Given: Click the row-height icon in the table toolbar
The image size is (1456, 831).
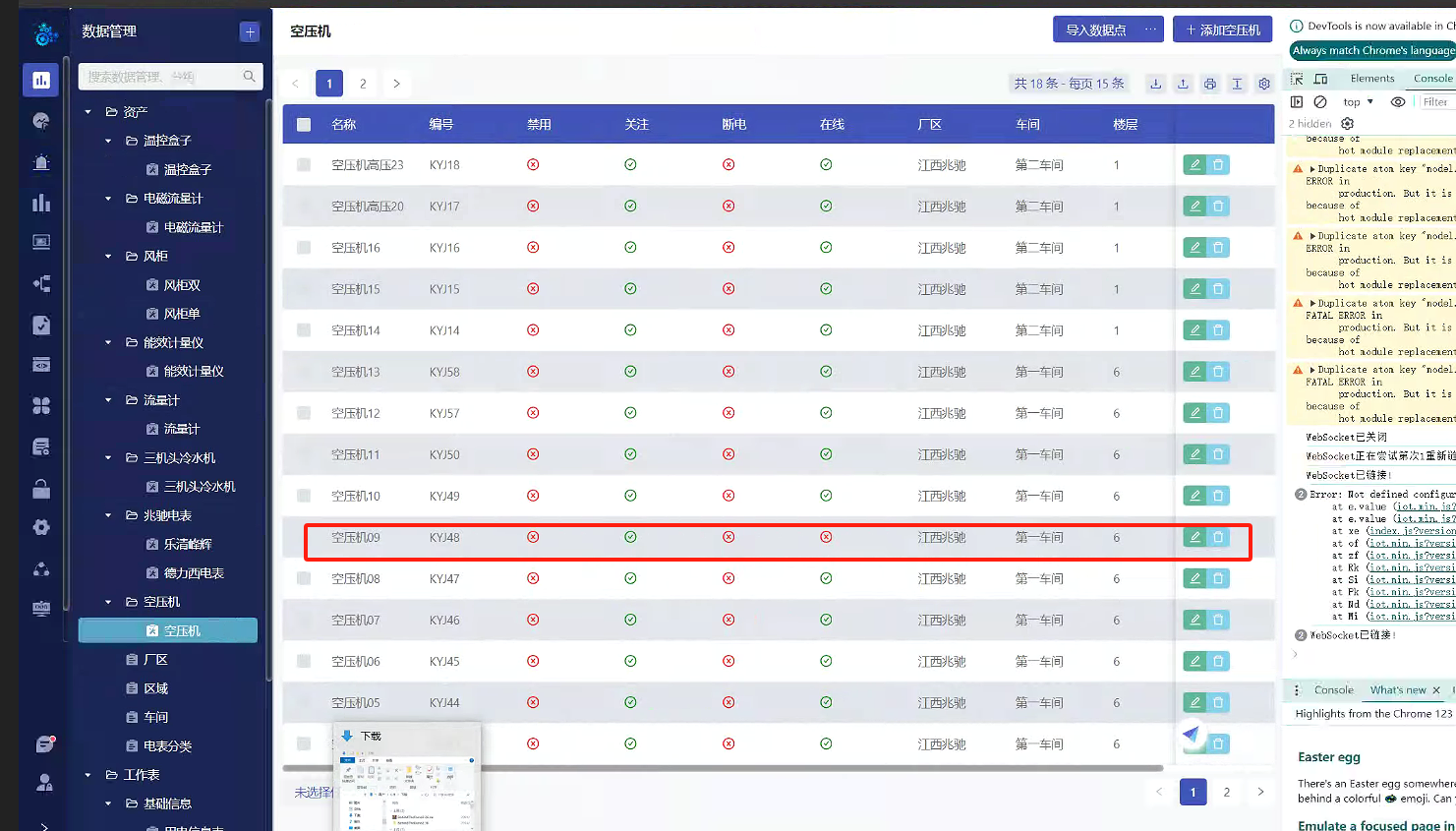Looking at the screenshot, I should tap(1238, 84).
